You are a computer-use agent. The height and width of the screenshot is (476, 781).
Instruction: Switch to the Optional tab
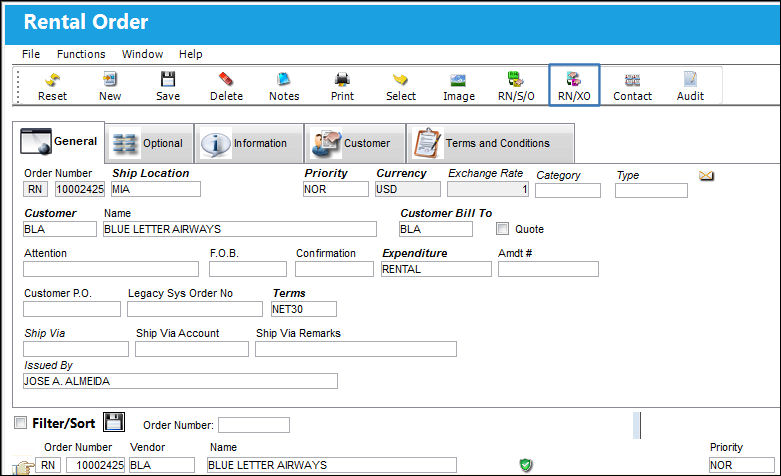pyautogui.click(x=149, y=143)
